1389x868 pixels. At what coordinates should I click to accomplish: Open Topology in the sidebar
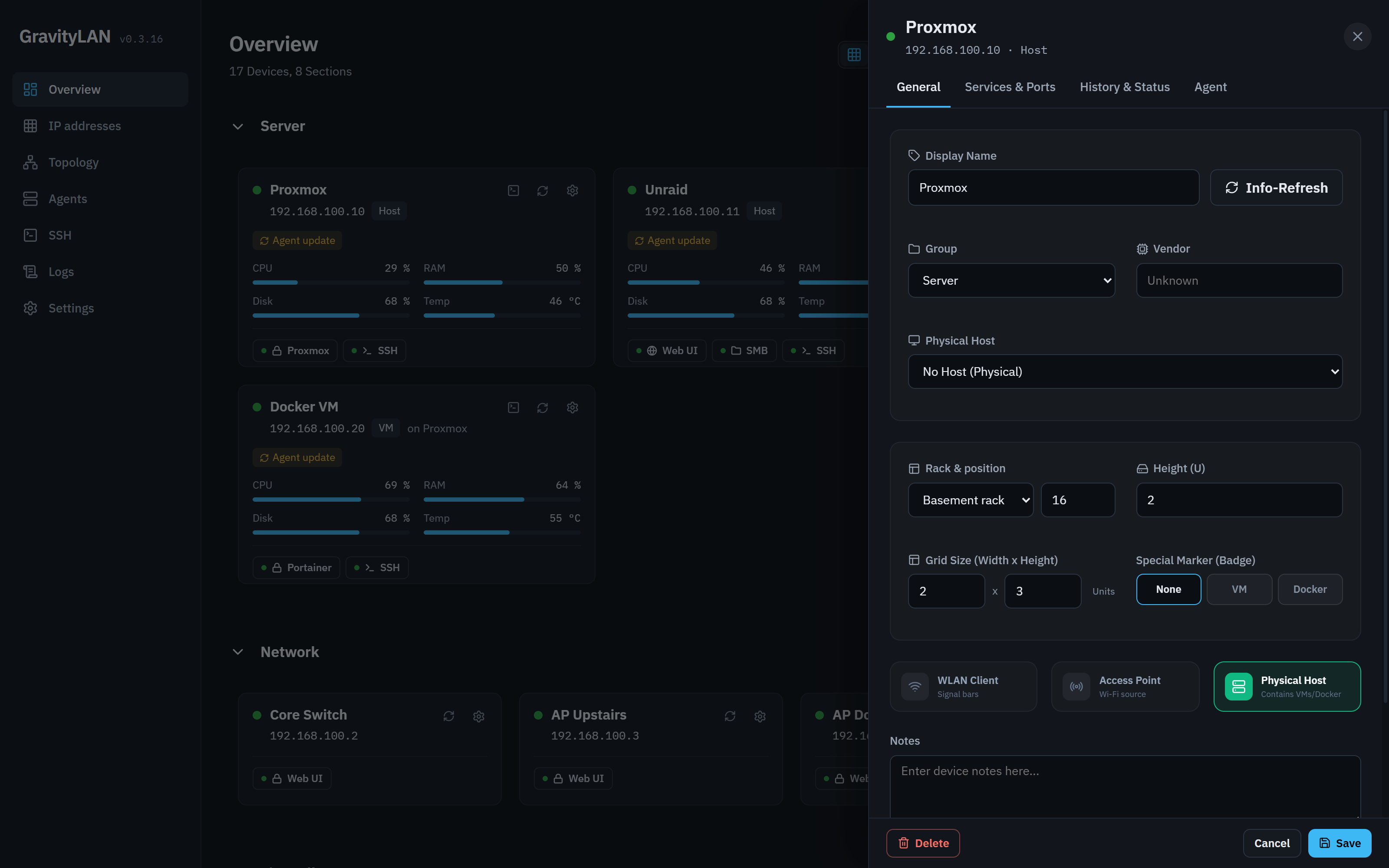[100, 162]
